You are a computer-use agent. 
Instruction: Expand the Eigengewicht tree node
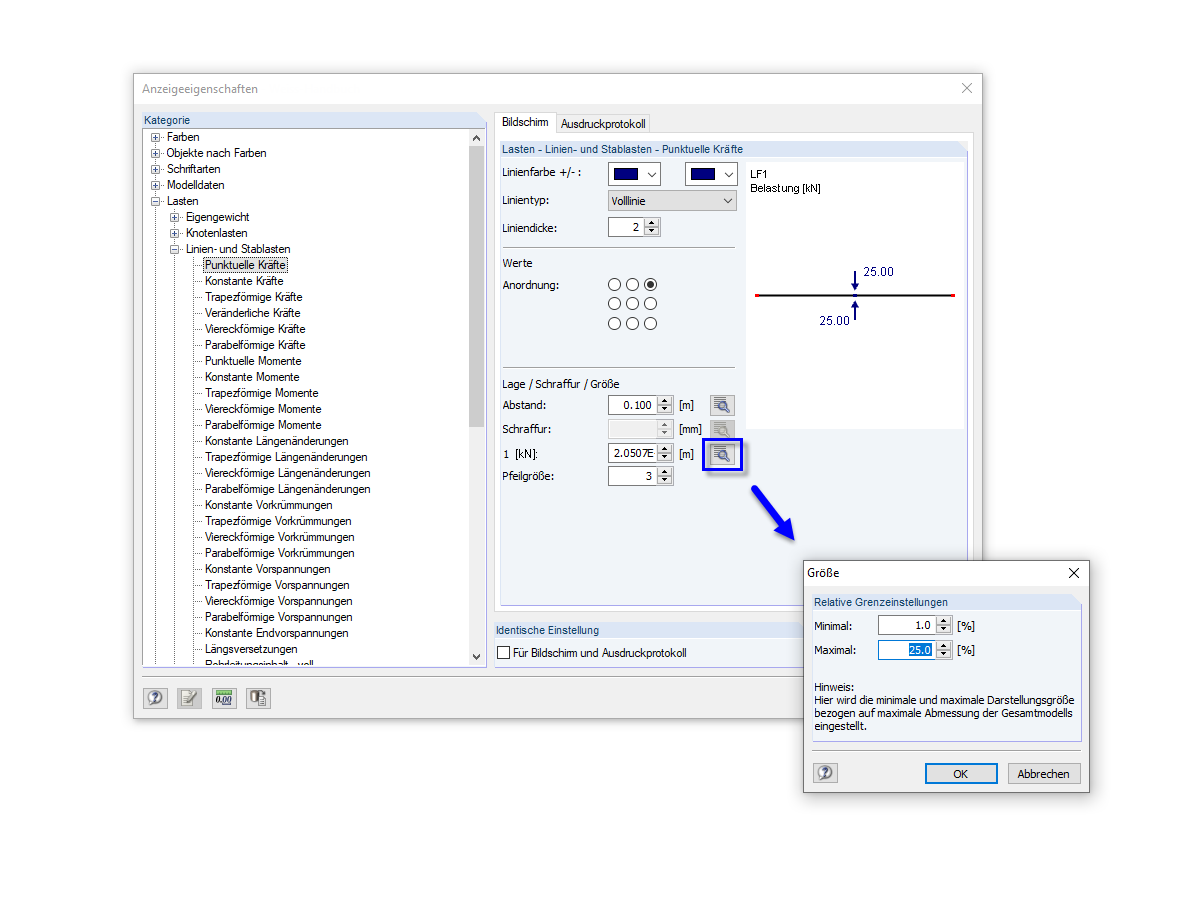pyautogui.click(x=174, y=217)
